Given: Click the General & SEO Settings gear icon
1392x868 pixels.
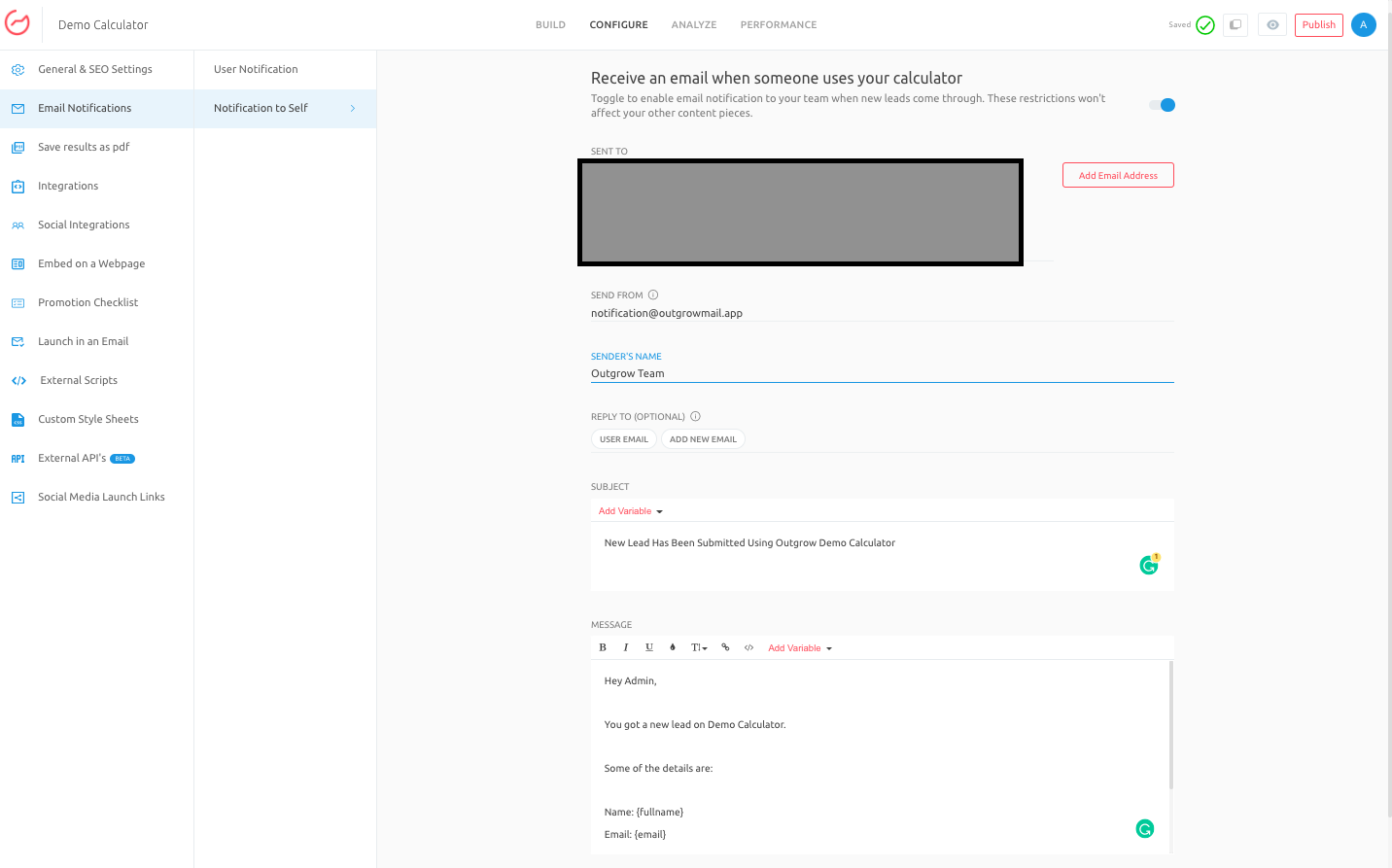Looking at the screenshot, I should coord(17,70).
